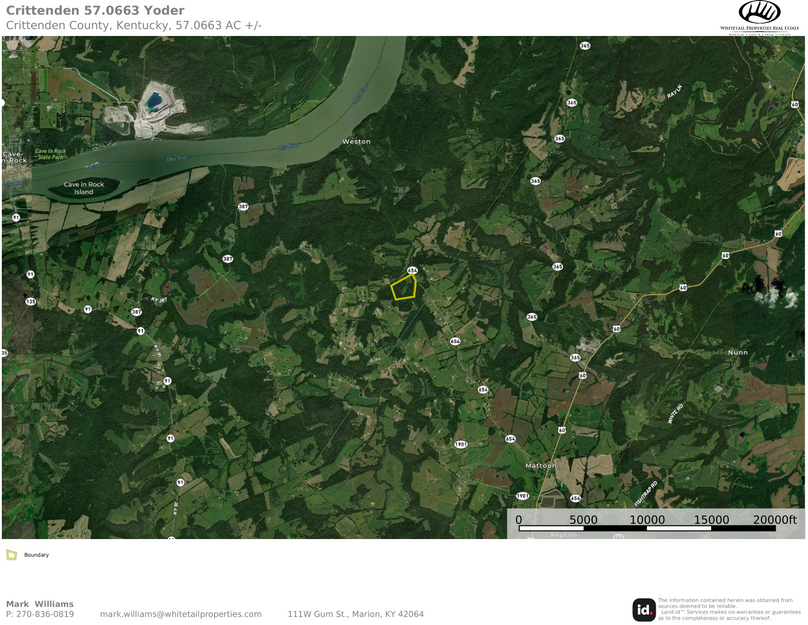The image size is (808, 625).
Task: Click the Mattoon town label
Action: point(541,465)
